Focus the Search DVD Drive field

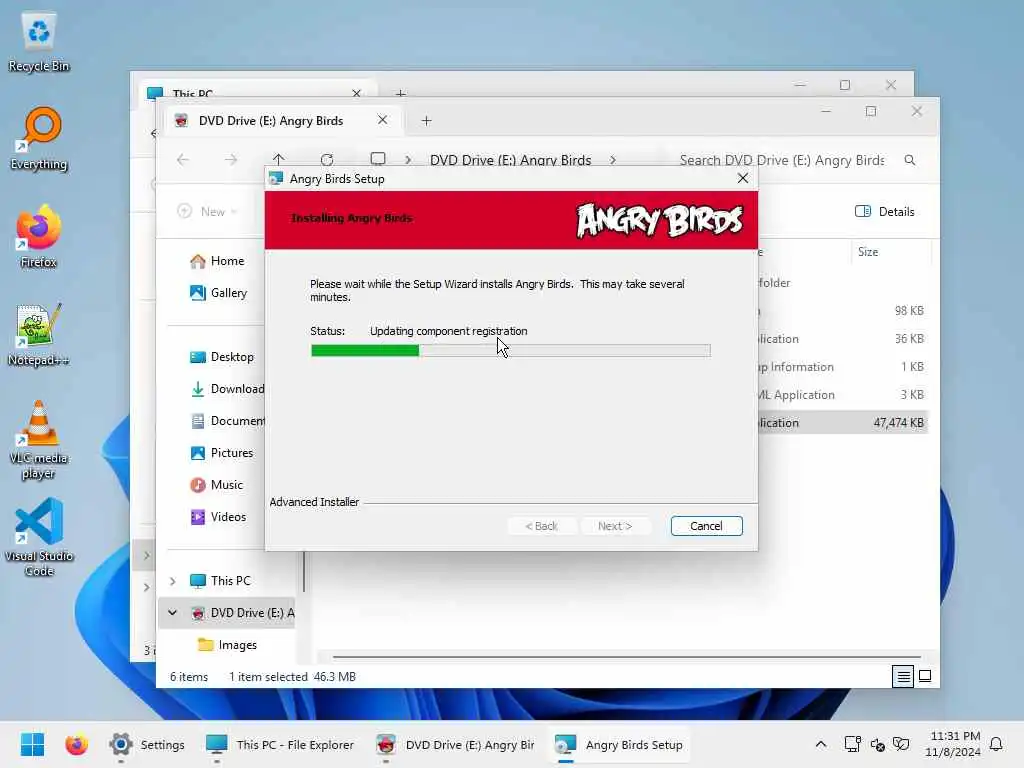[x=782, y=160]
